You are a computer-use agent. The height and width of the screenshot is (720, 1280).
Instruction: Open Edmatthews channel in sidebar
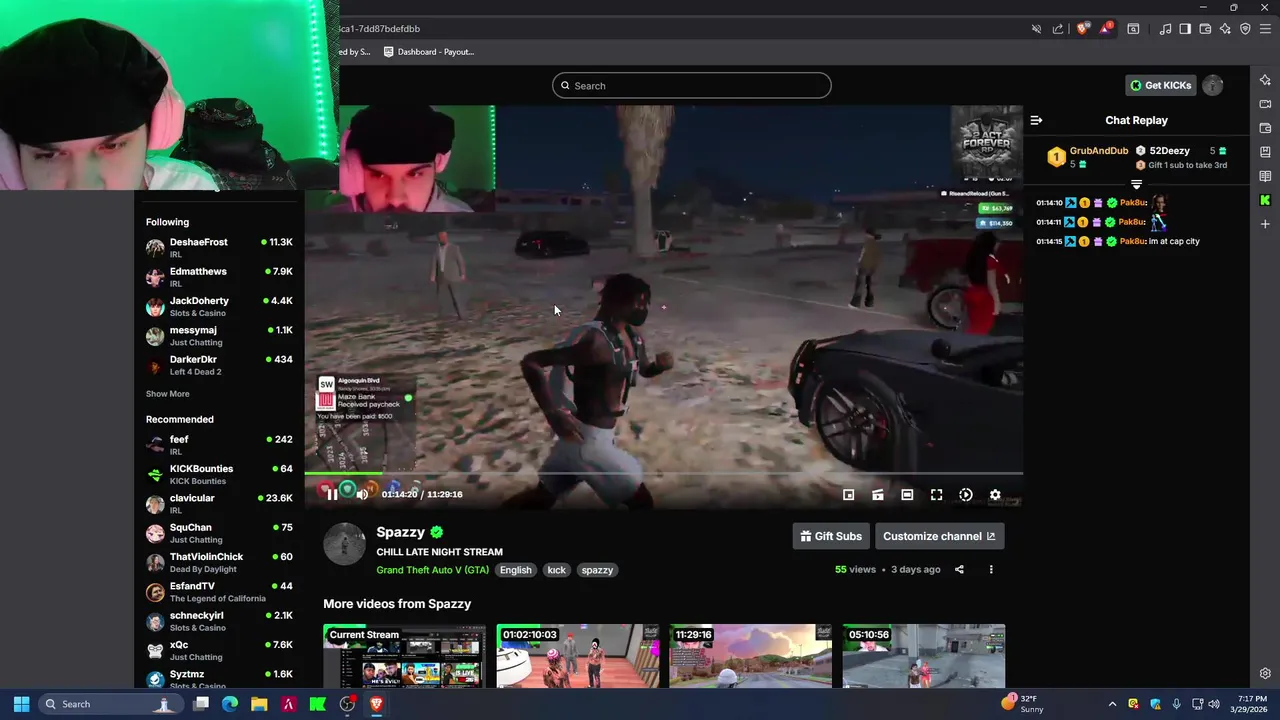click(219, 277)
